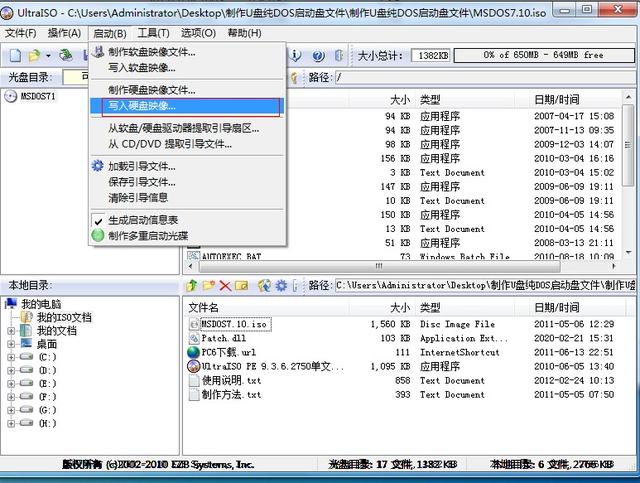This screenshot has height=483, width=640.
Task: Toggle the 生成启动信息表 check mark
Action: 98,221
